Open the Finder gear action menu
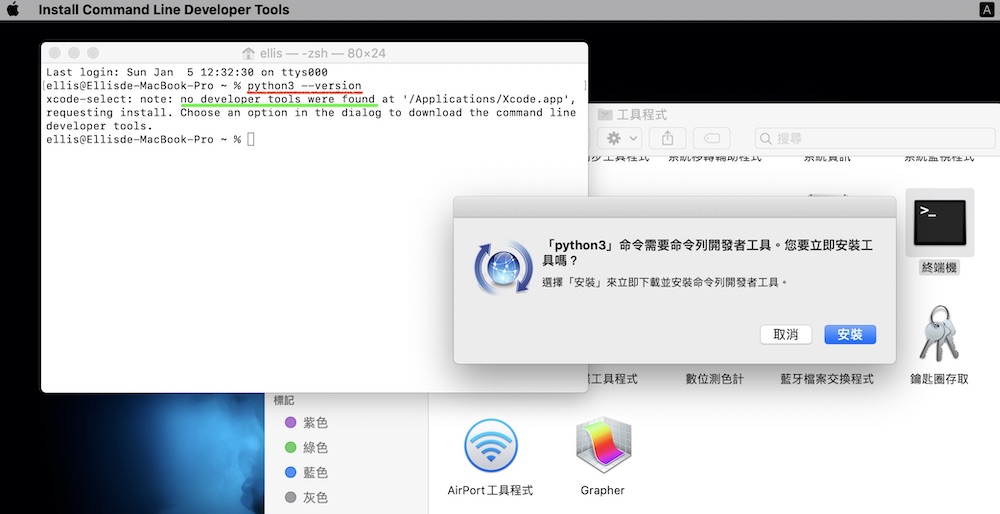Screen dimensions: 1000x514 coord(622,138)
